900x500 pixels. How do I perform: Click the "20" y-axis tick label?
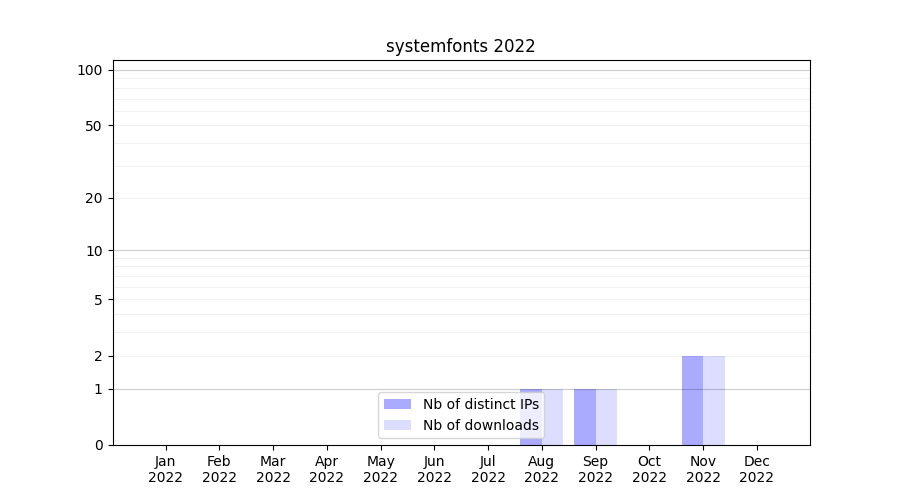coord(94,198)
